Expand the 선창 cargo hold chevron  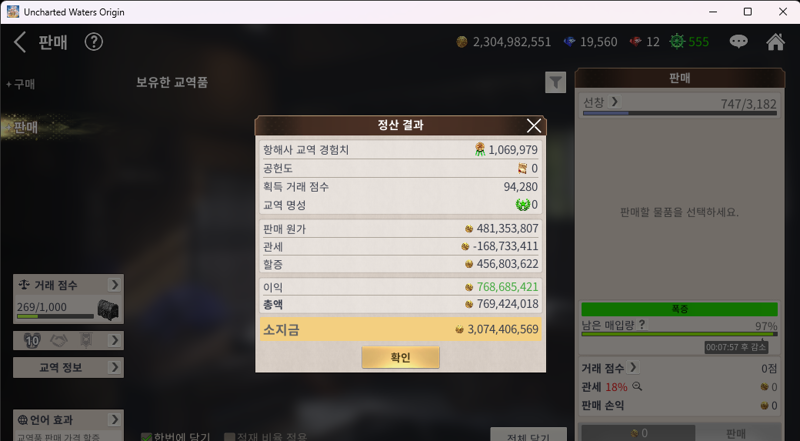(x=614, y=102)
